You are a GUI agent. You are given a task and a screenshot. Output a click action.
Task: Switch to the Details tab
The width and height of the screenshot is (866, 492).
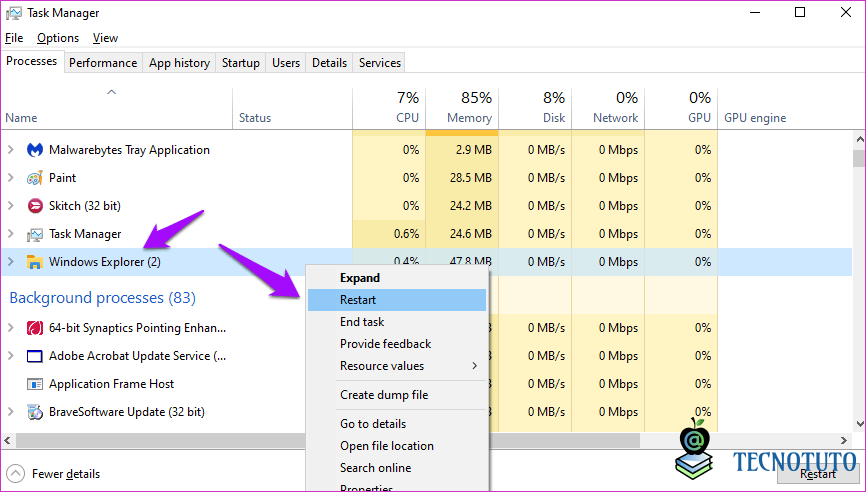pyautogui.click(x=329, y=63)
